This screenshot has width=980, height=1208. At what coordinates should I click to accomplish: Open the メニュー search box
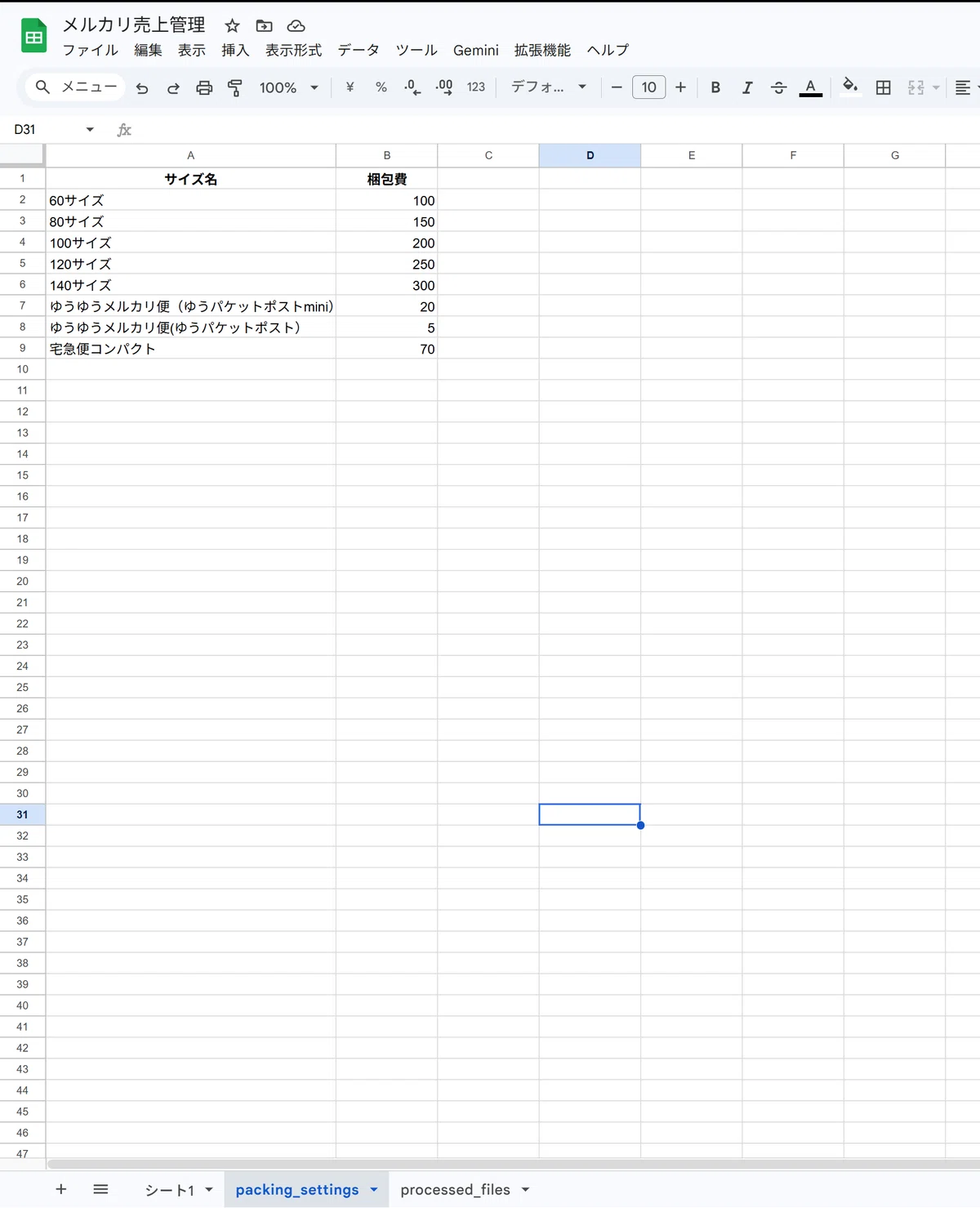[x=75, y=87]
